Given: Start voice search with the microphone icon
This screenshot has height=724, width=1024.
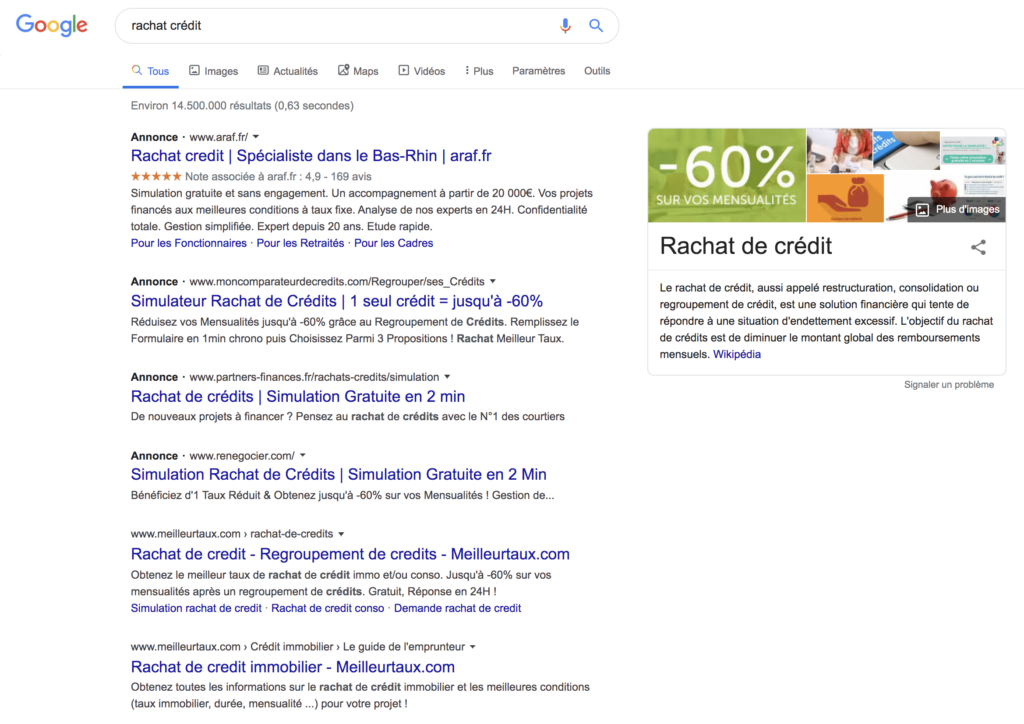Looking at the screenshot, I should [x=566, y=25].
